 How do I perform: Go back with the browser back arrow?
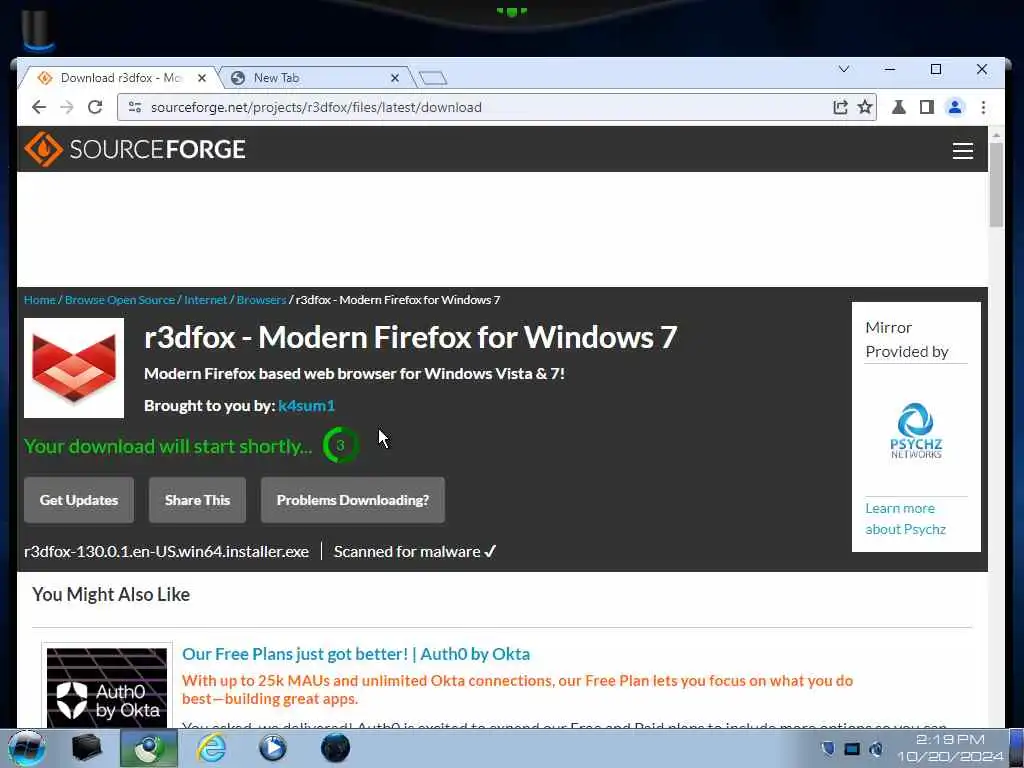39,107
